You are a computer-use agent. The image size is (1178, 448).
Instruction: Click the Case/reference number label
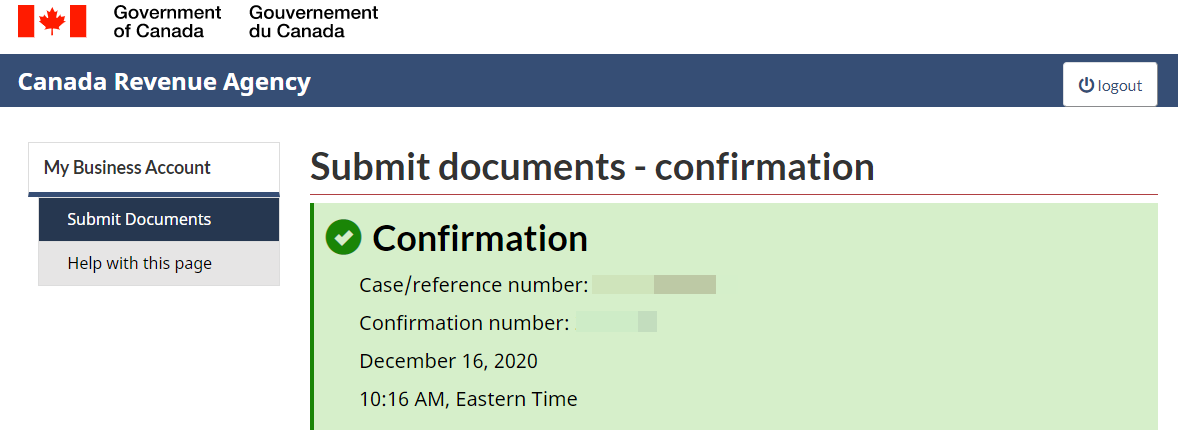[x=473, y=285]
